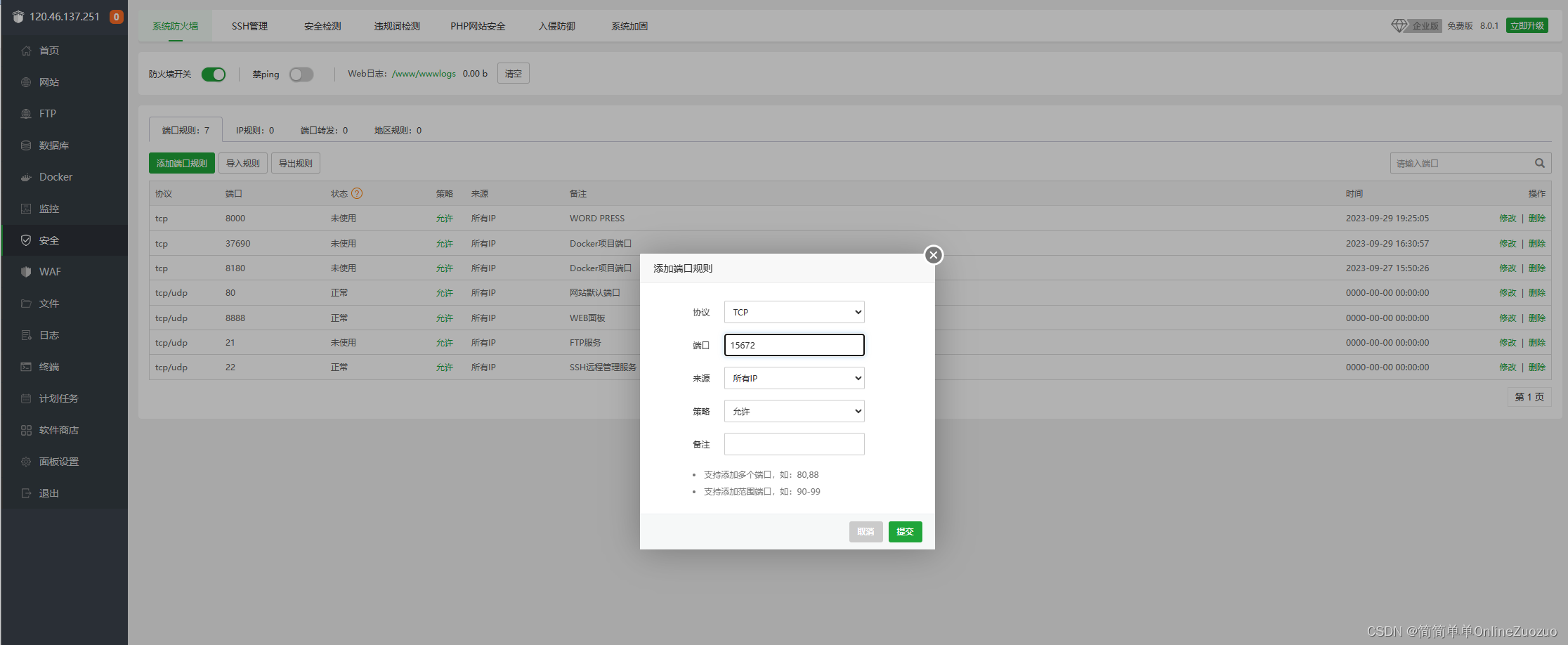Click the shield icon beside 安全
This screenshot has width=1568, height=645.
tap(26, 240)
